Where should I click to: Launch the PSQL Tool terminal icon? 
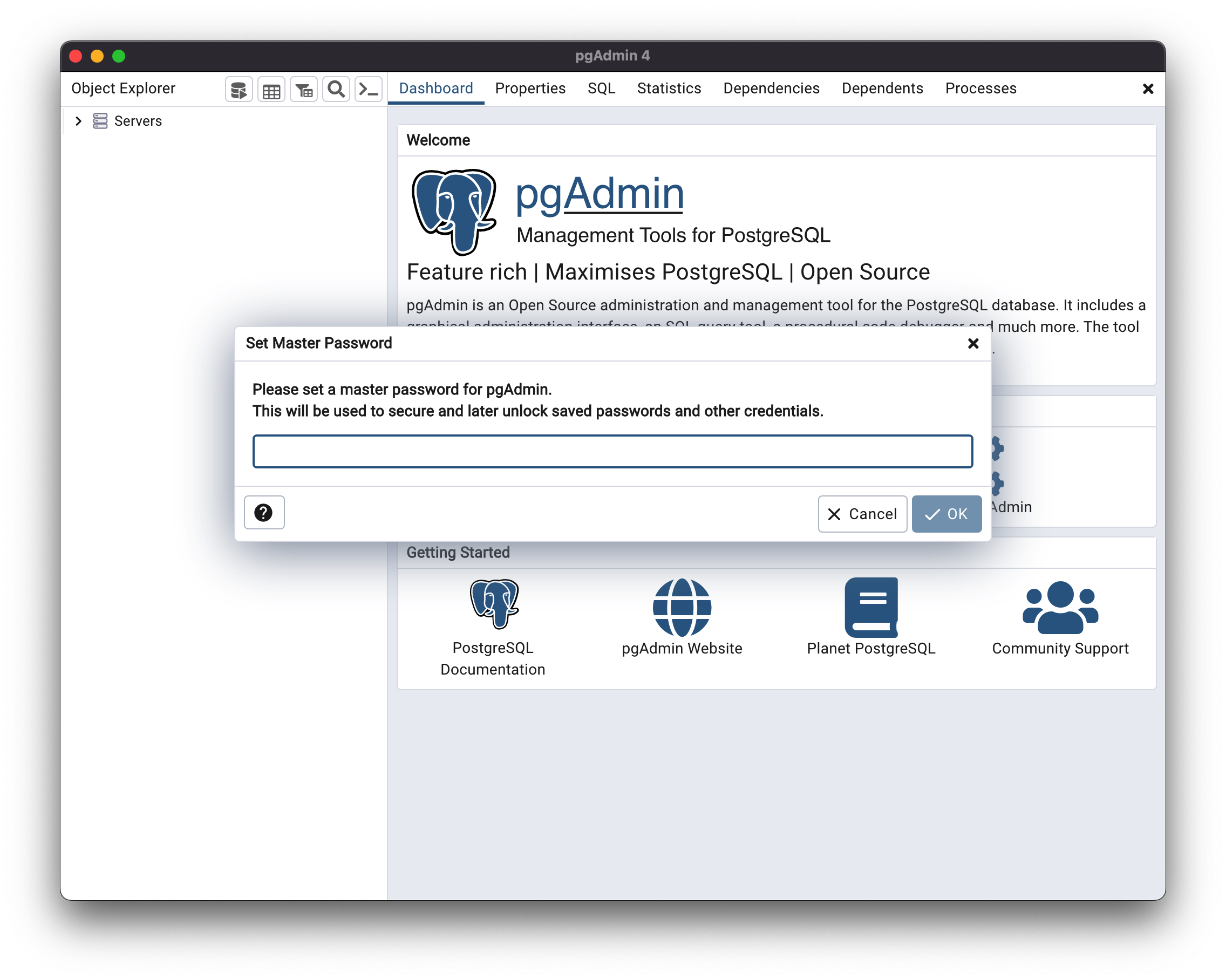pyautogui.click(x=369, y=89)
